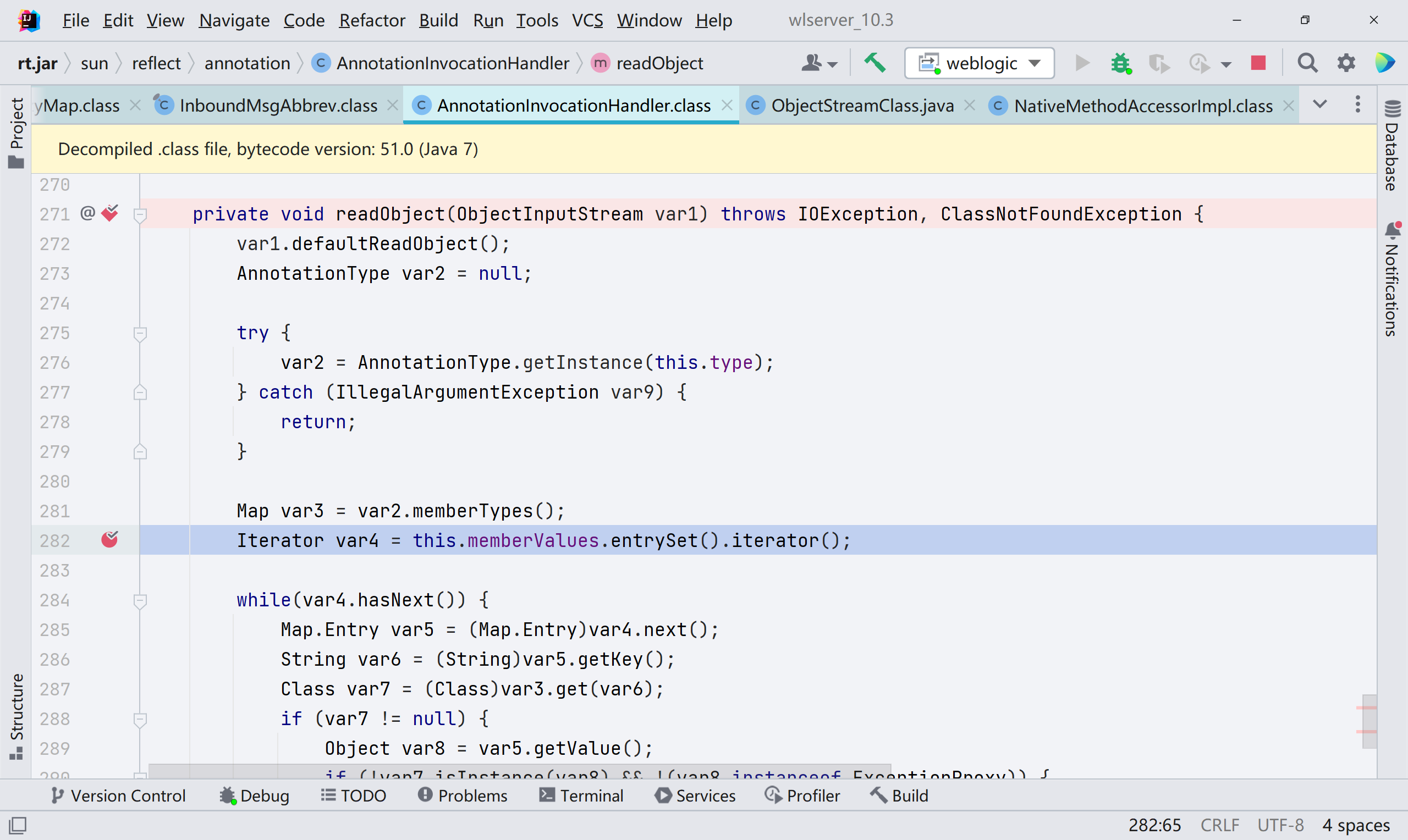The height and width of the screenshot is (840, 1408).
Task: Click readObject breadcrumb
Action: [648, 63]
